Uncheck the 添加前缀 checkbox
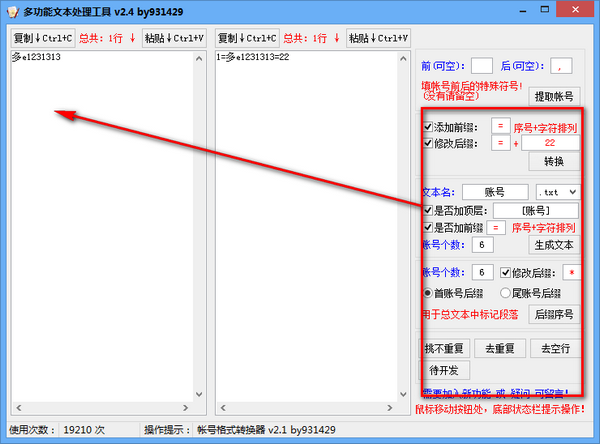The width and height of the screenshot is (600, 444). click(x=429, y=128)
